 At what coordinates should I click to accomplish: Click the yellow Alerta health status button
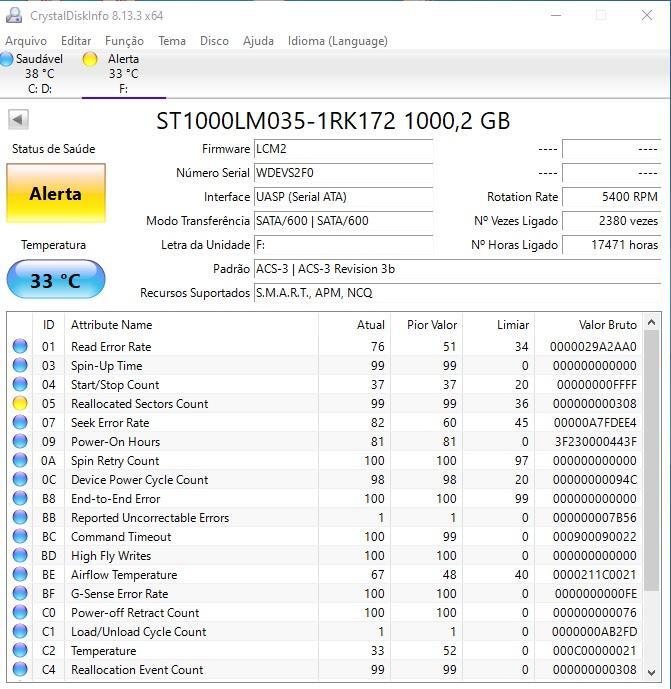[x=56, y=193]
